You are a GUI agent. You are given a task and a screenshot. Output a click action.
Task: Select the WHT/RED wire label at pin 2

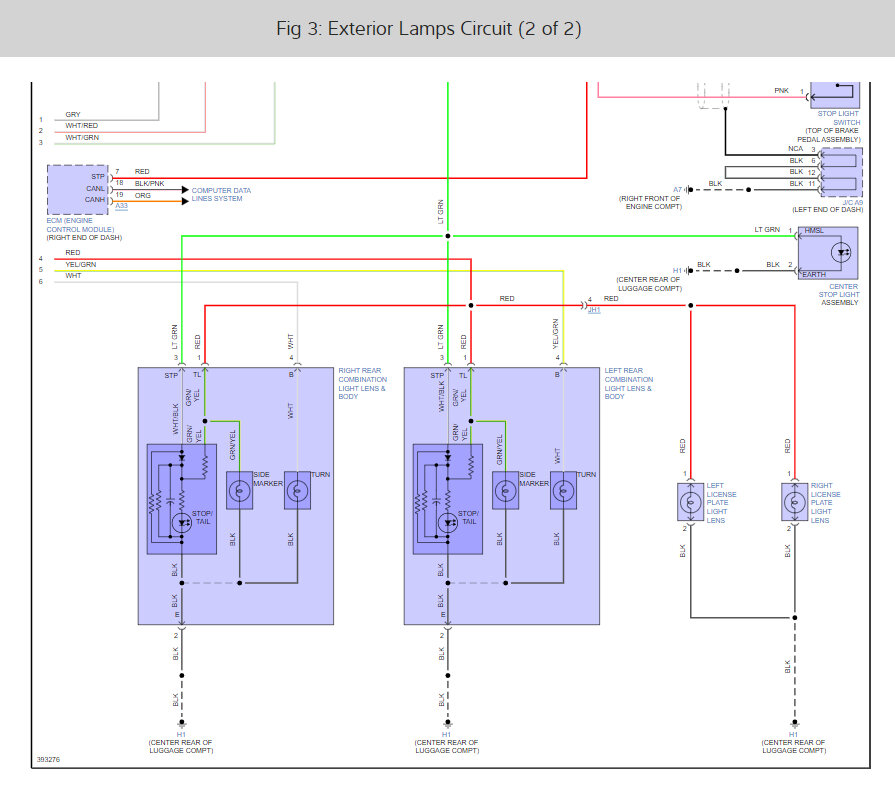coord(82,126)
